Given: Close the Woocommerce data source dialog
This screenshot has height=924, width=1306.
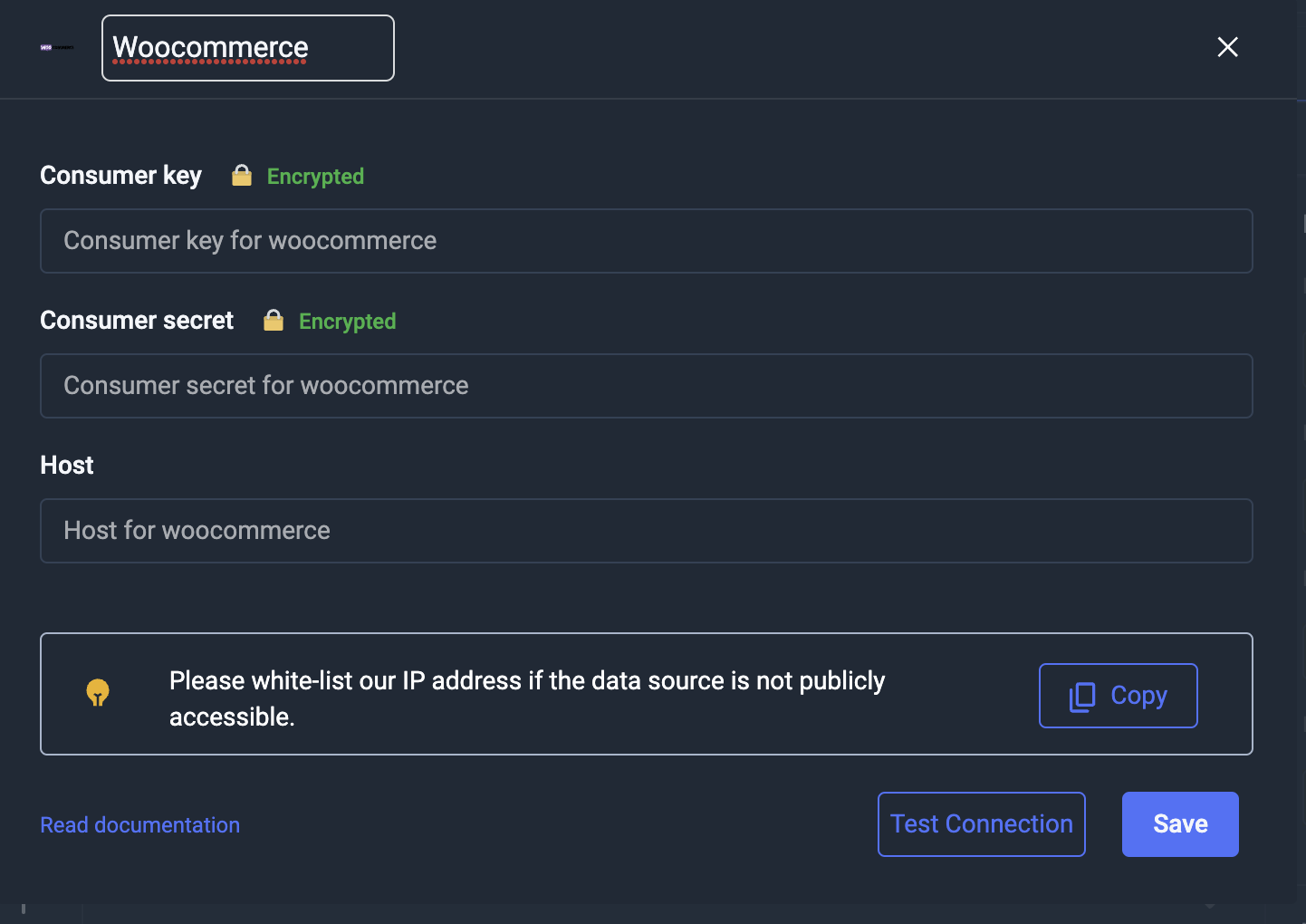Looking at the screenshot, I should click(x=1227, y=47).
